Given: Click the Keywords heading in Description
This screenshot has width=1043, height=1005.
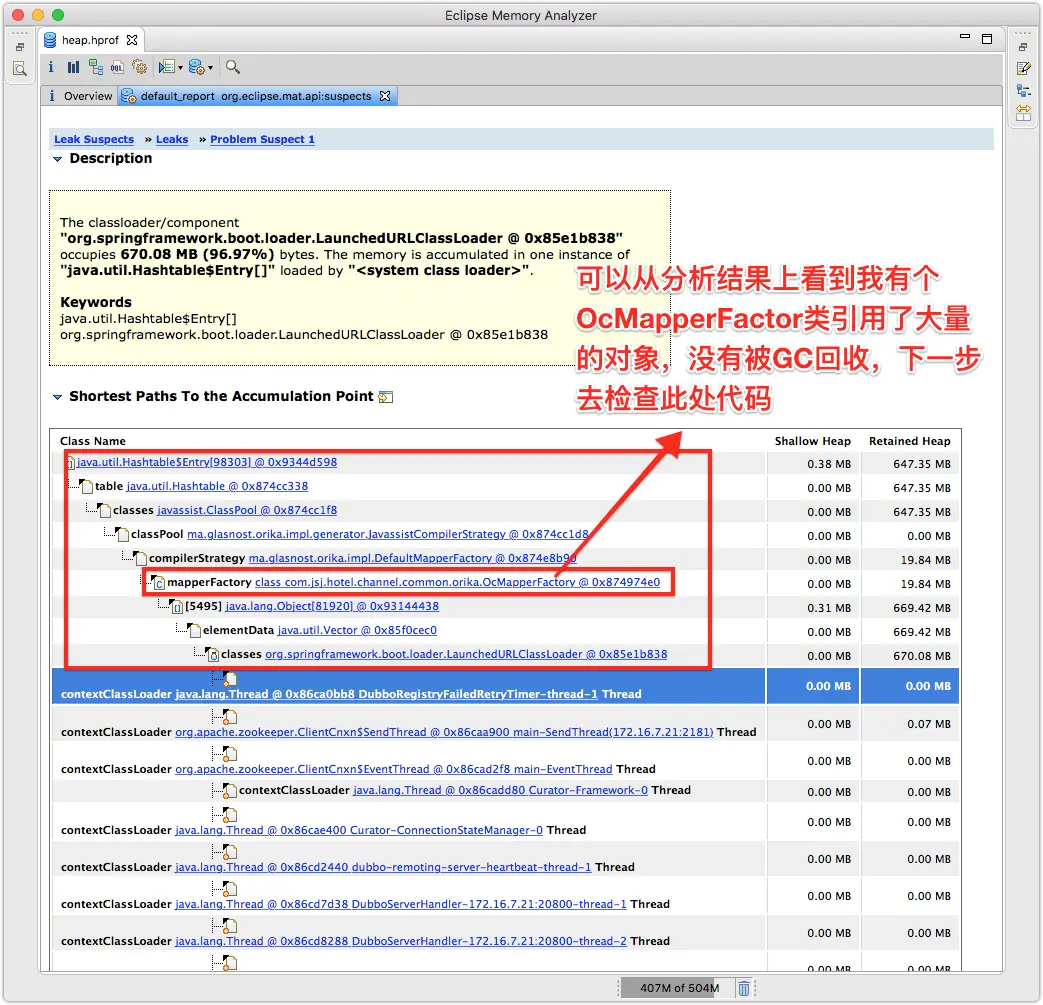Looking at the screenshot, I should (96, 302).
